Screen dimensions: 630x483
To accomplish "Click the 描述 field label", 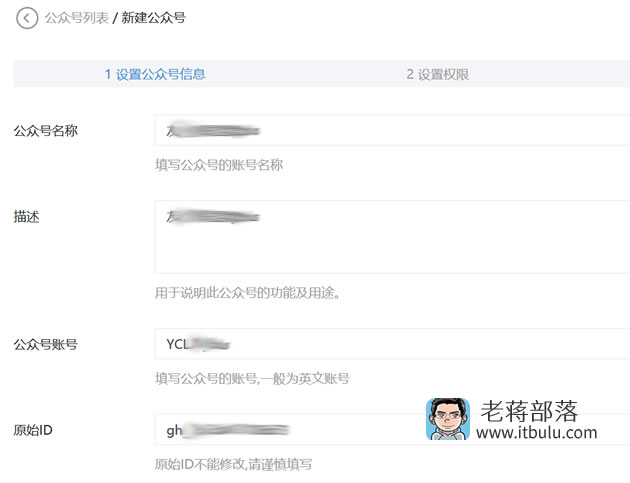I will 26,217.
